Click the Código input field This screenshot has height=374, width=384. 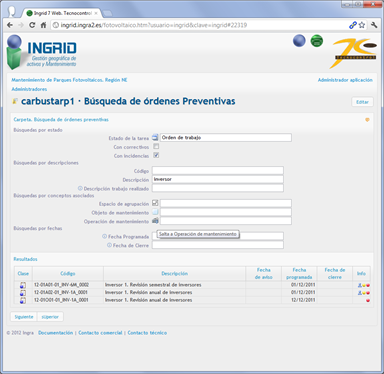point(218,171)
